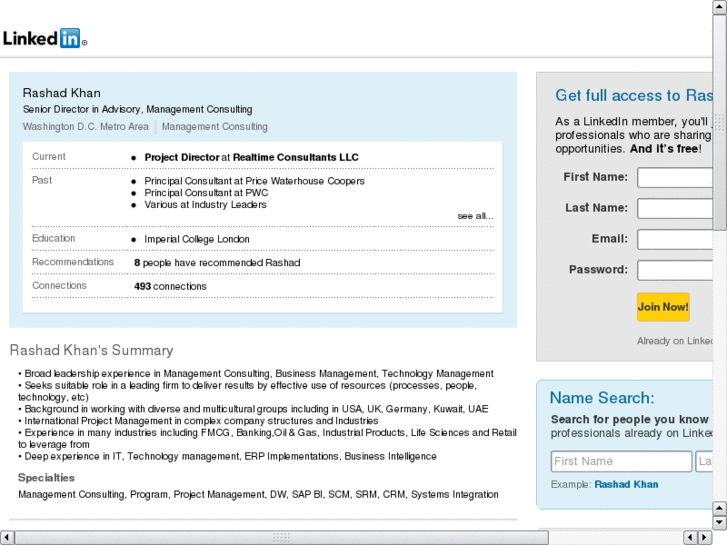Click 'Project Director at Realtime Consultants LLC'

click(251, 158)
